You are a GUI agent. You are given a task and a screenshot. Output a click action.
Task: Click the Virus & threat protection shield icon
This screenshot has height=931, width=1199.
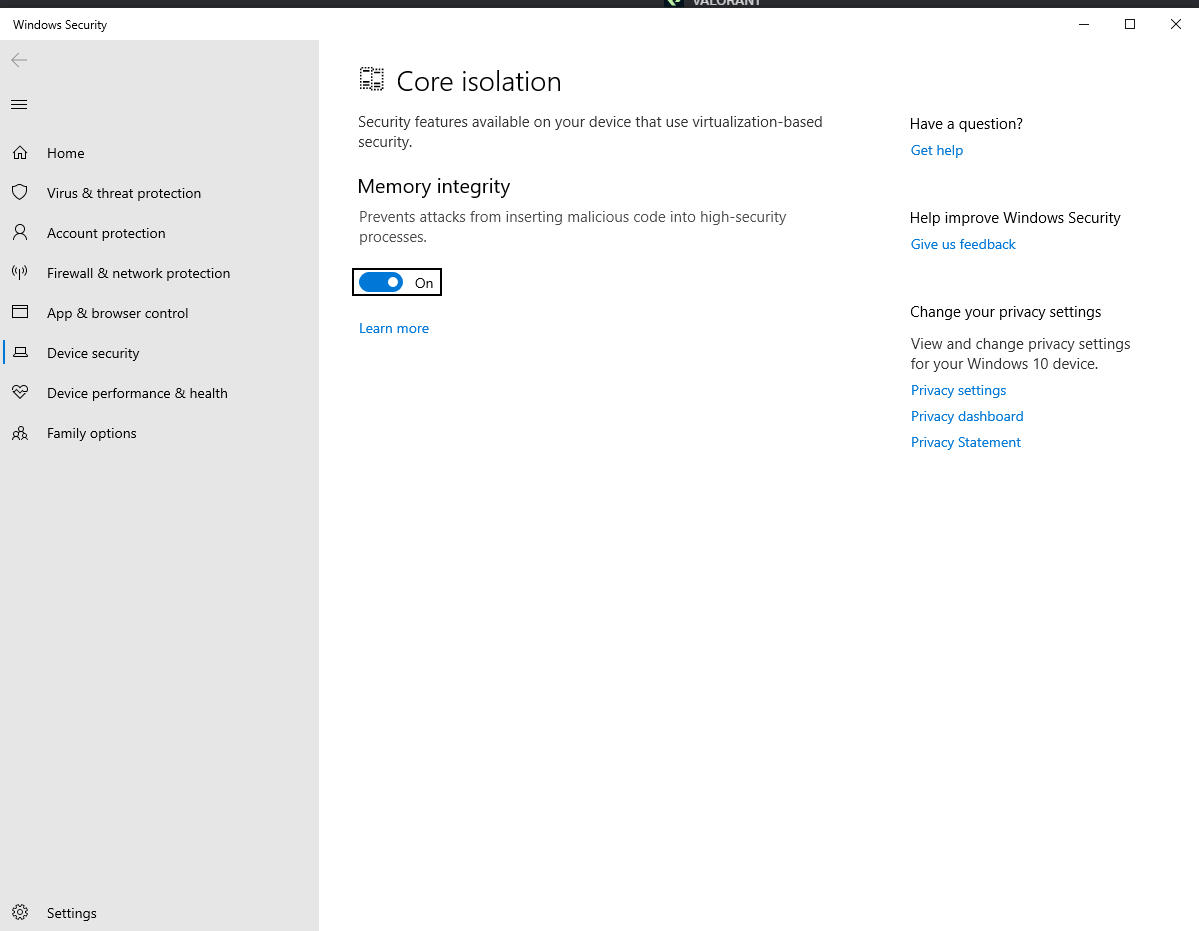[x=20, y=193]
